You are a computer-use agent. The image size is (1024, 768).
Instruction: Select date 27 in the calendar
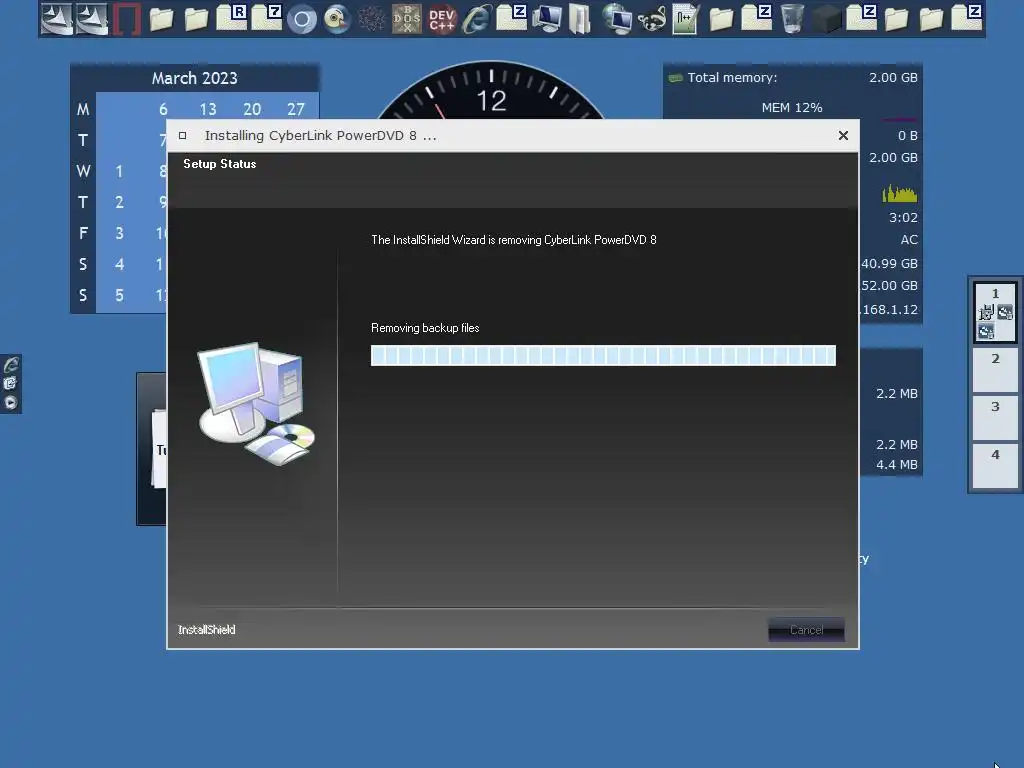pos(295,109)
